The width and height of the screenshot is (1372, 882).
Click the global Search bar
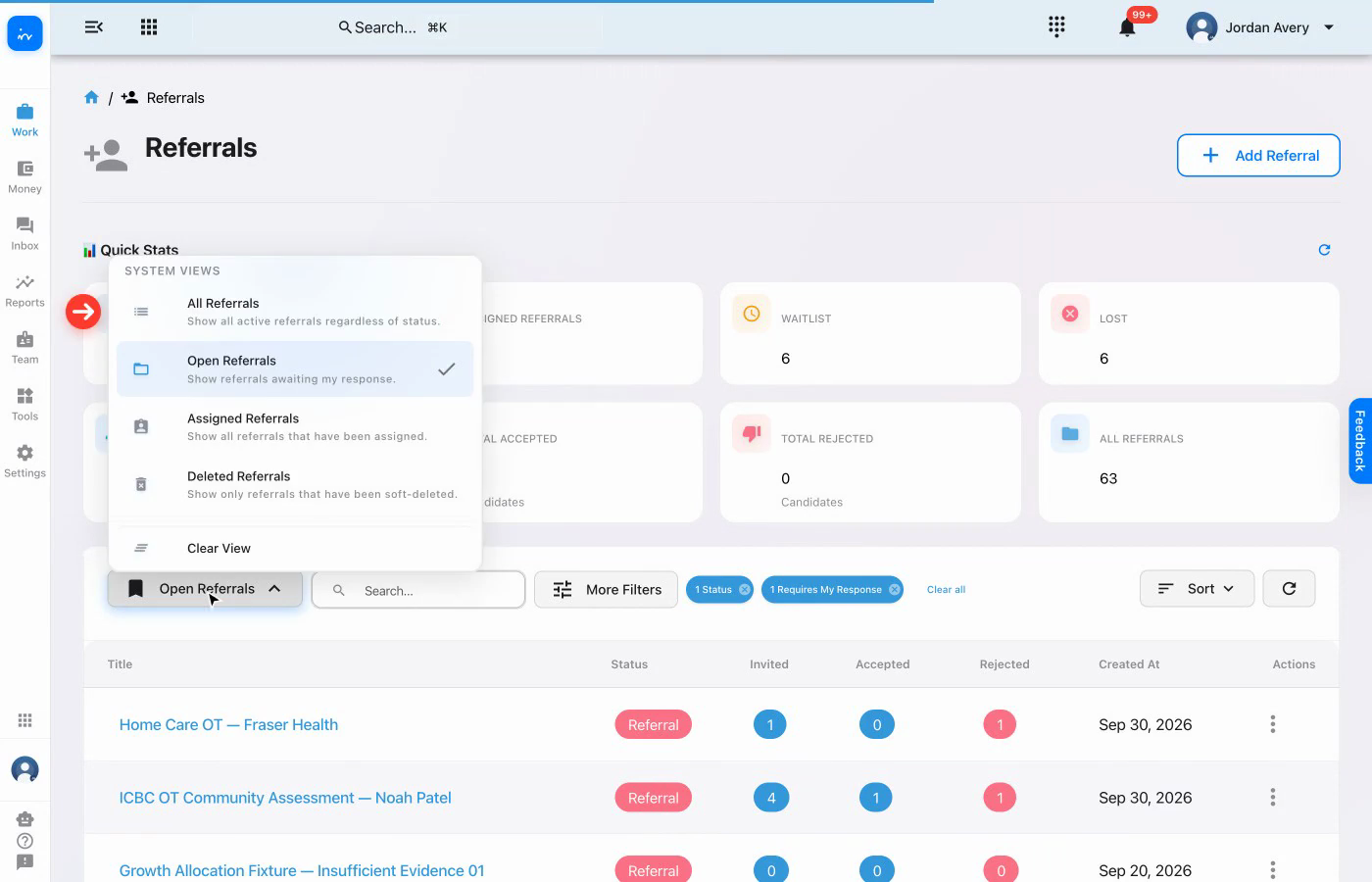(x=397, y=27)
